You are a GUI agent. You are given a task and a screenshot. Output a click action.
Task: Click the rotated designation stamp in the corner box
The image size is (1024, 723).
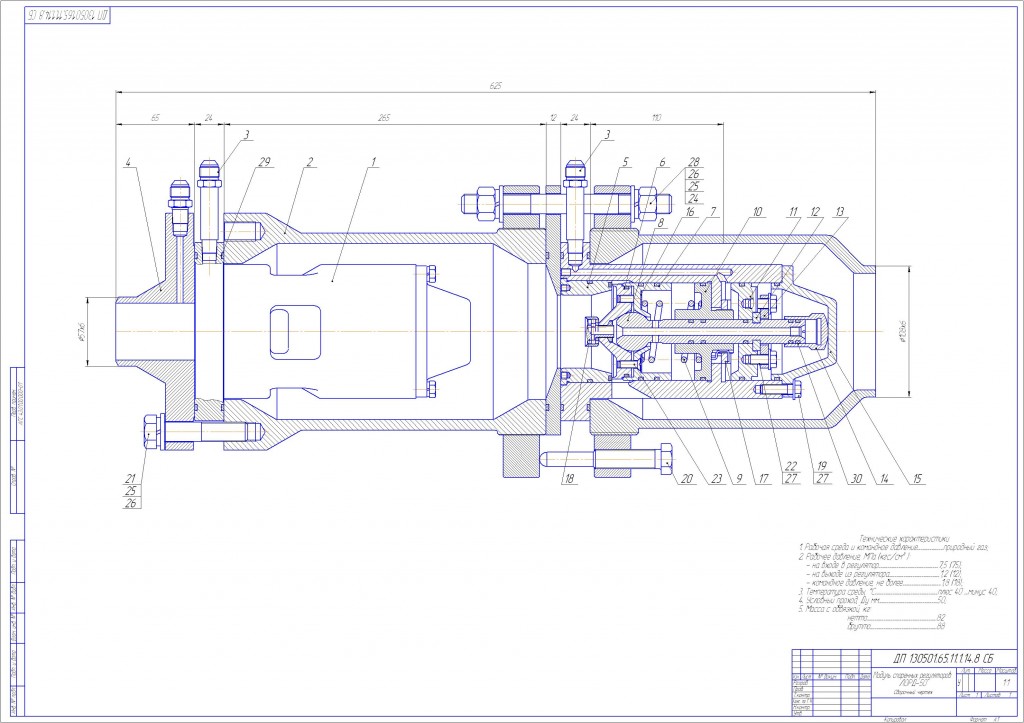click(x=67, y=15)
